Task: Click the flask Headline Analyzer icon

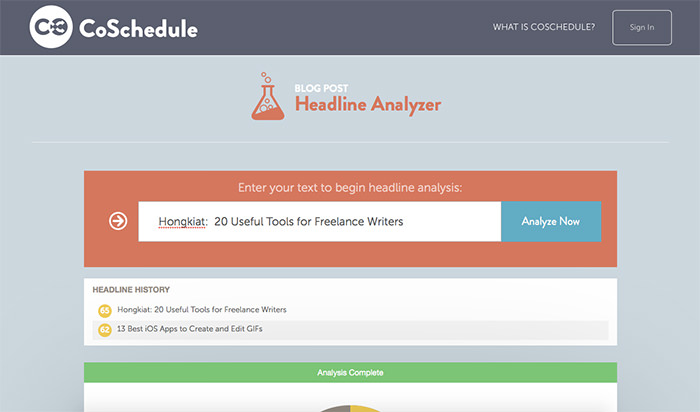Action: coord(267,96)
